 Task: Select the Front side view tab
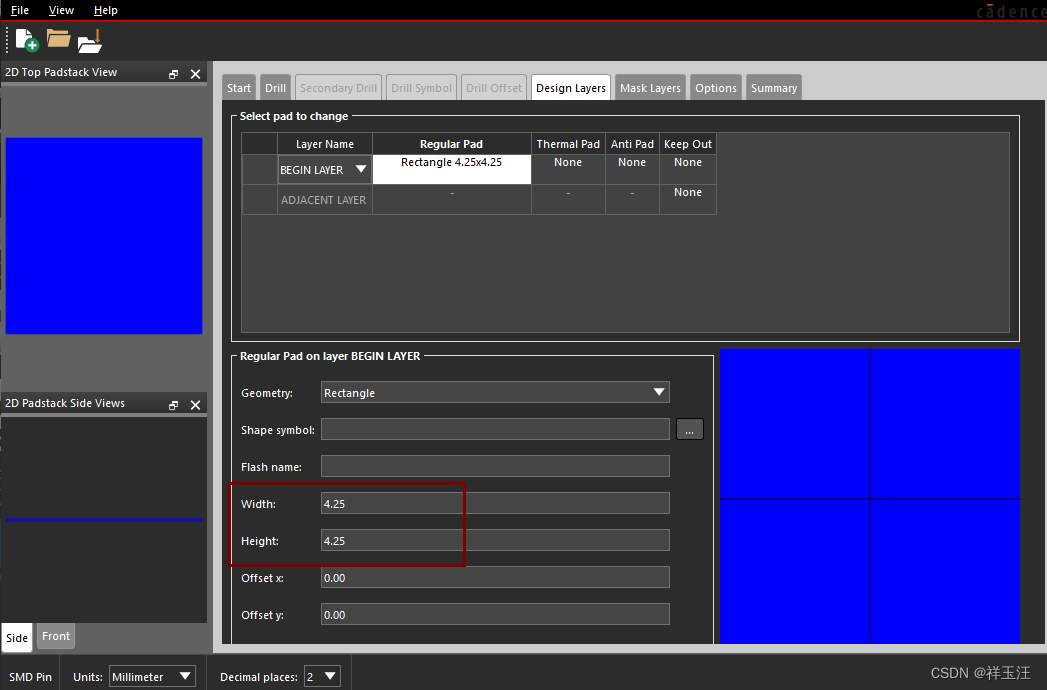(x=56, y=636)
